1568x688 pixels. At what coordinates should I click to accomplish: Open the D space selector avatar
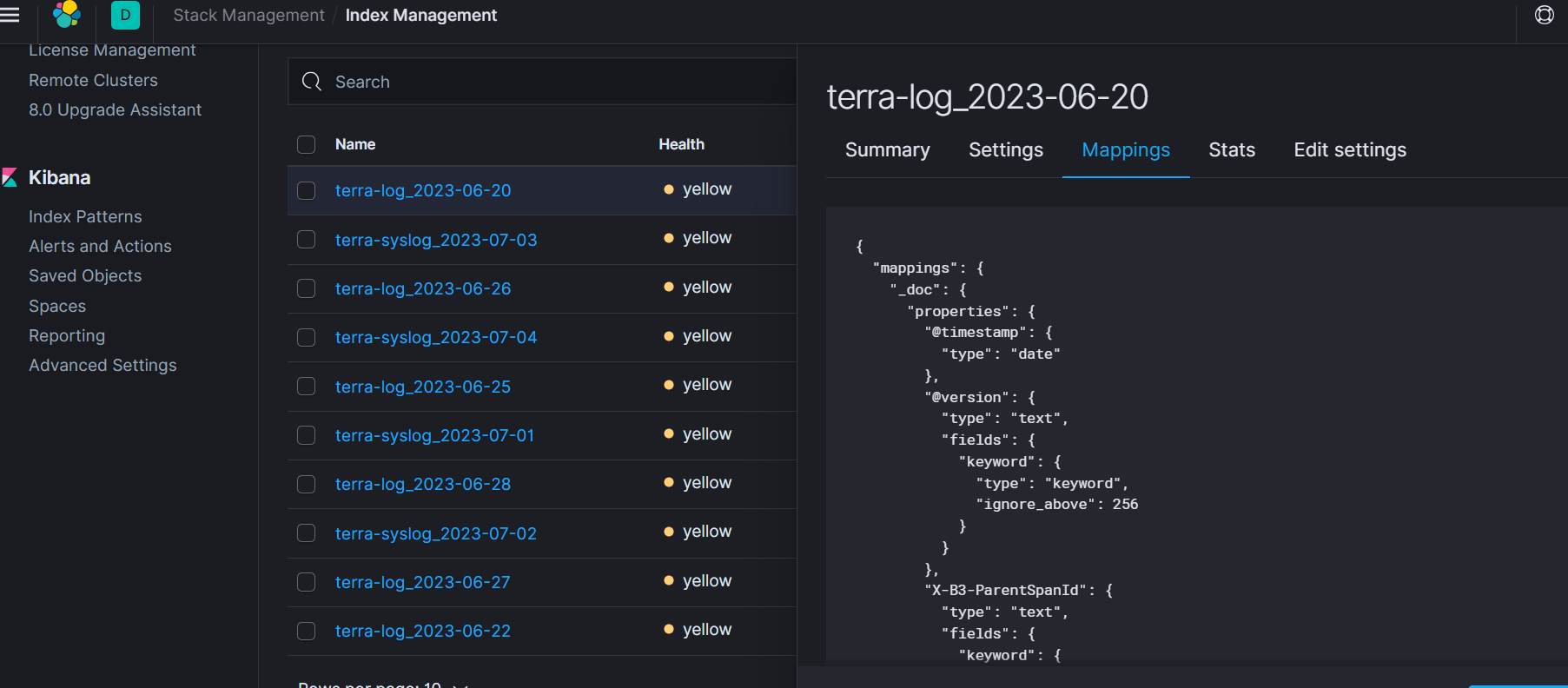pyautogui.click(x=125, y=15)
